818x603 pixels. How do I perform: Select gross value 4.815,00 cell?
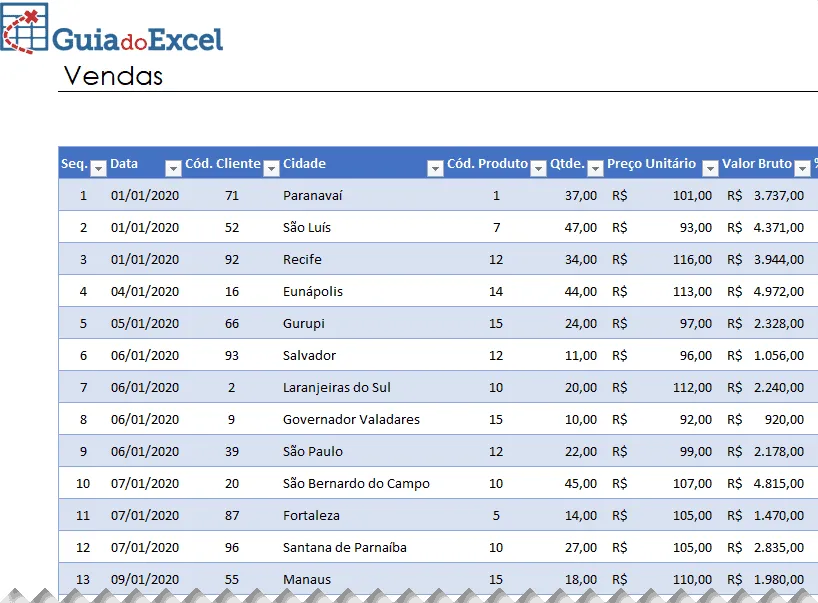point(765,483)
